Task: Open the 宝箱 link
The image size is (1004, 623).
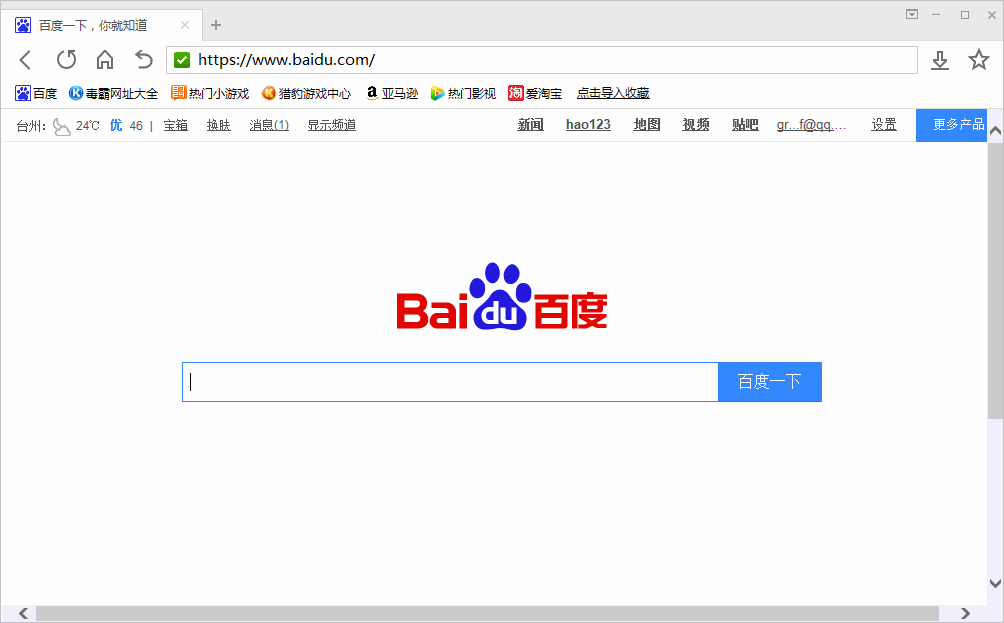Action: 175,125
